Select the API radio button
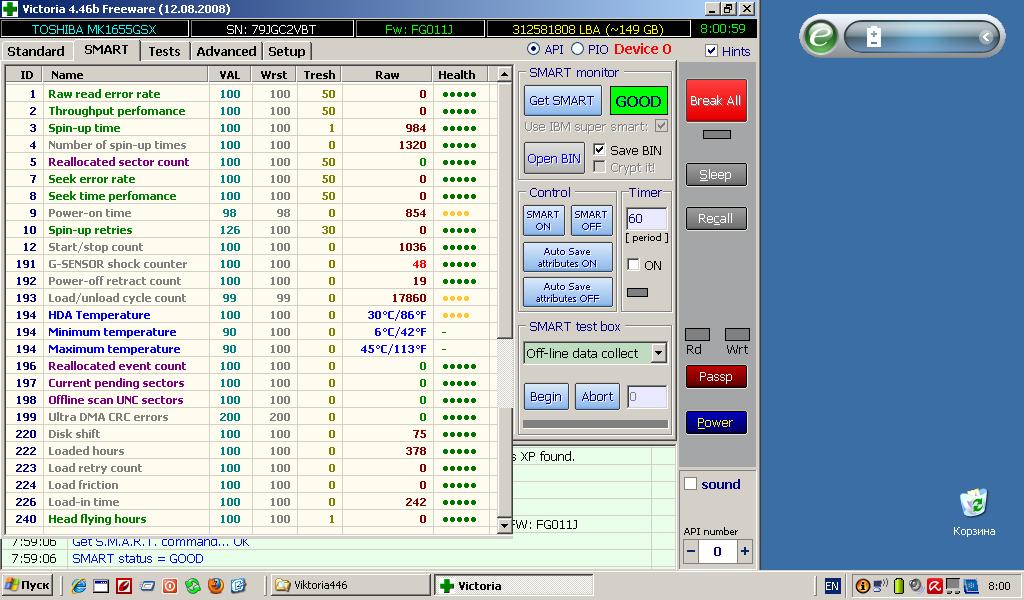This screenshot has height=600, width=1024. 534,49
